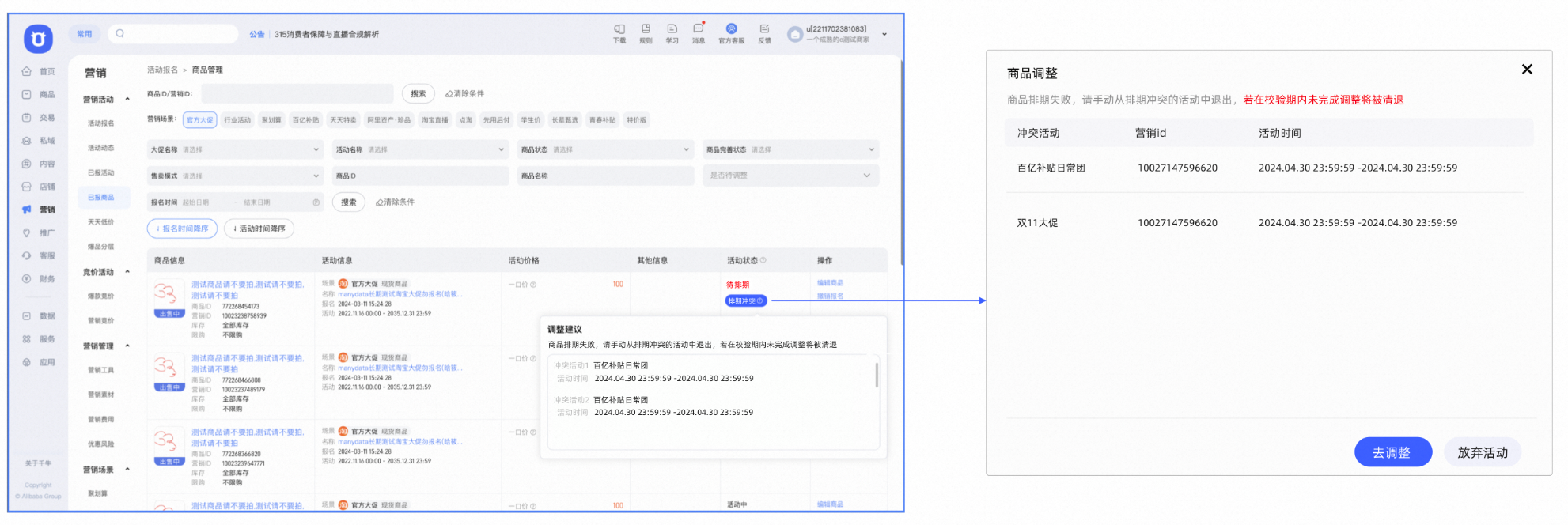Screen dimensions: 1568x525
Task: Collapse the 竞价活动 sidebar group
Action: click(127, 272)
